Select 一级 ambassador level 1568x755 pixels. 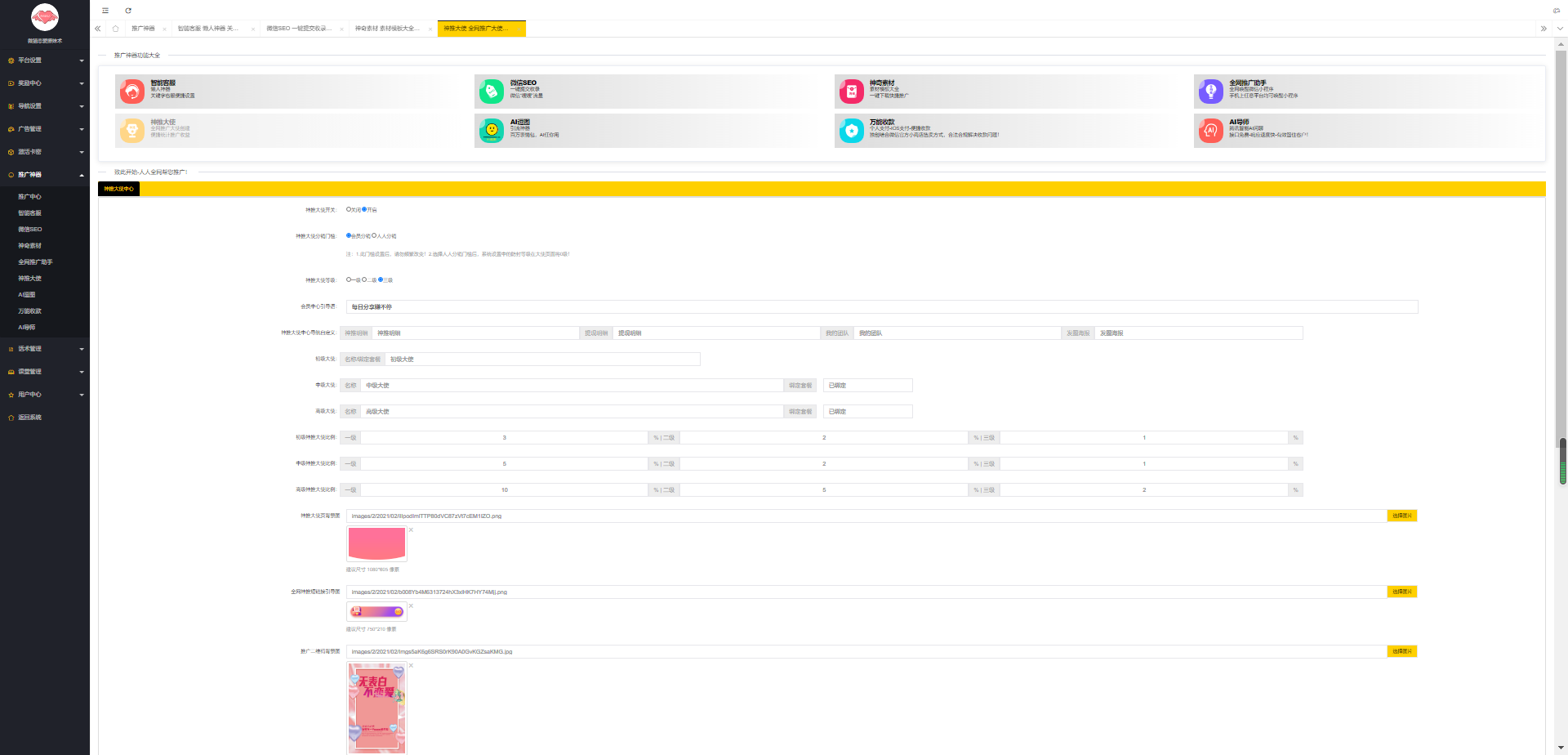click(x=349, y=279)
